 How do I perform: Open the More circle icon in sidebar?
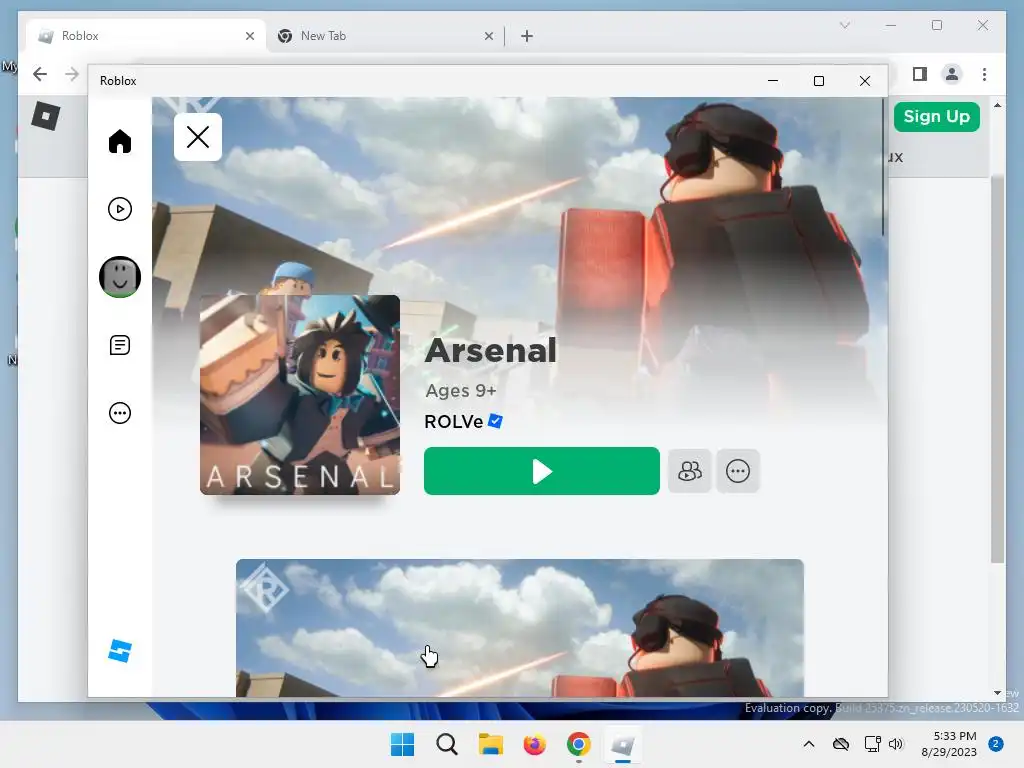click(x=120, y=413)
